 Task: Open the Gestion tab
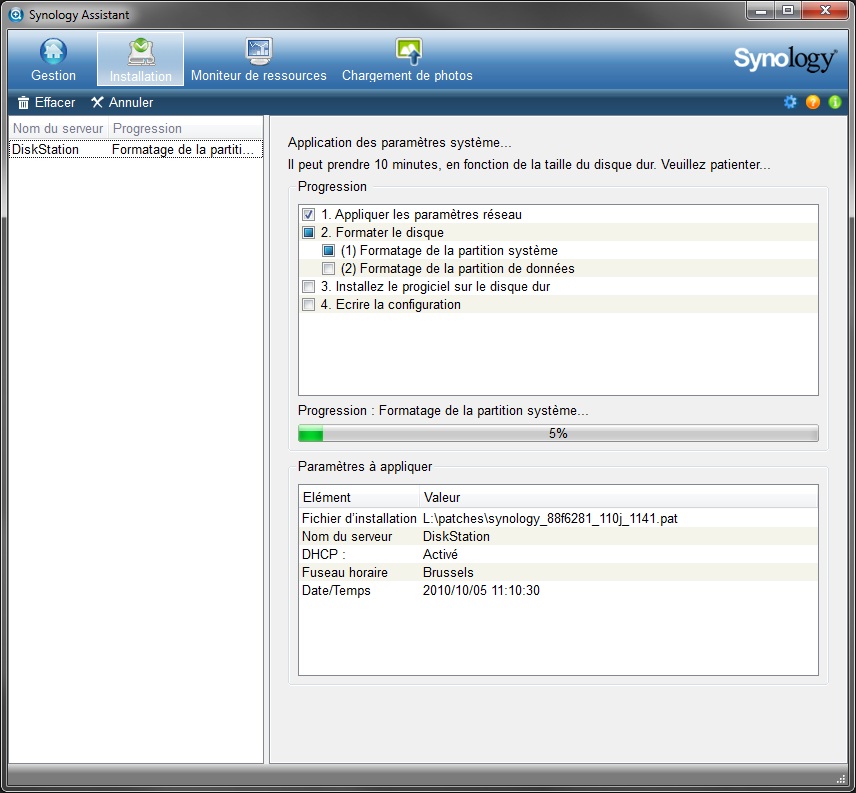click(53, 59)
